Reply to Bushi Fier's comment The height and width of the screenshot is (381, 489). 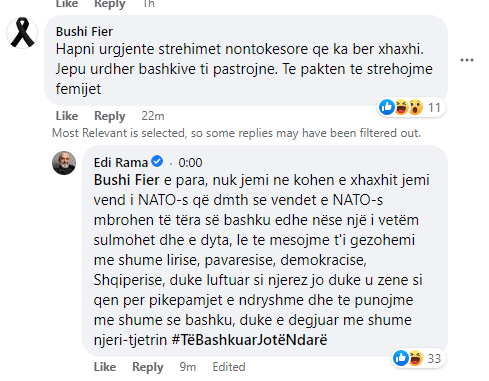[110, 116]
